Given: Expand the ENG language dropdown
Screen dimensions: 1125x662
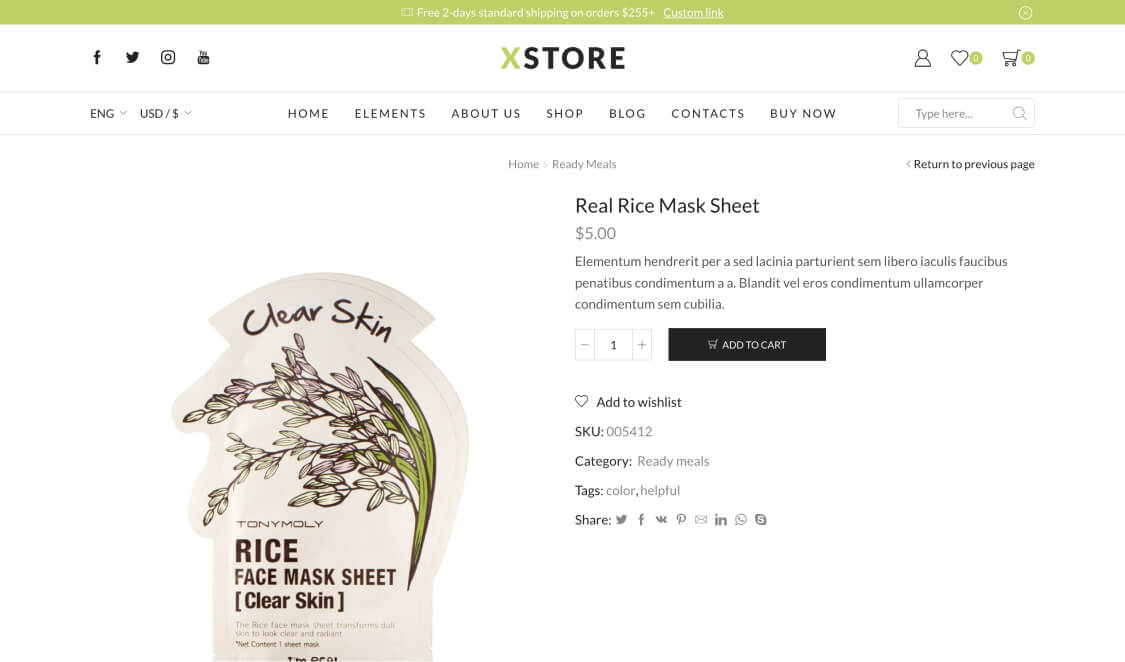Looking at the screenshot, I should tap(108, 113).
